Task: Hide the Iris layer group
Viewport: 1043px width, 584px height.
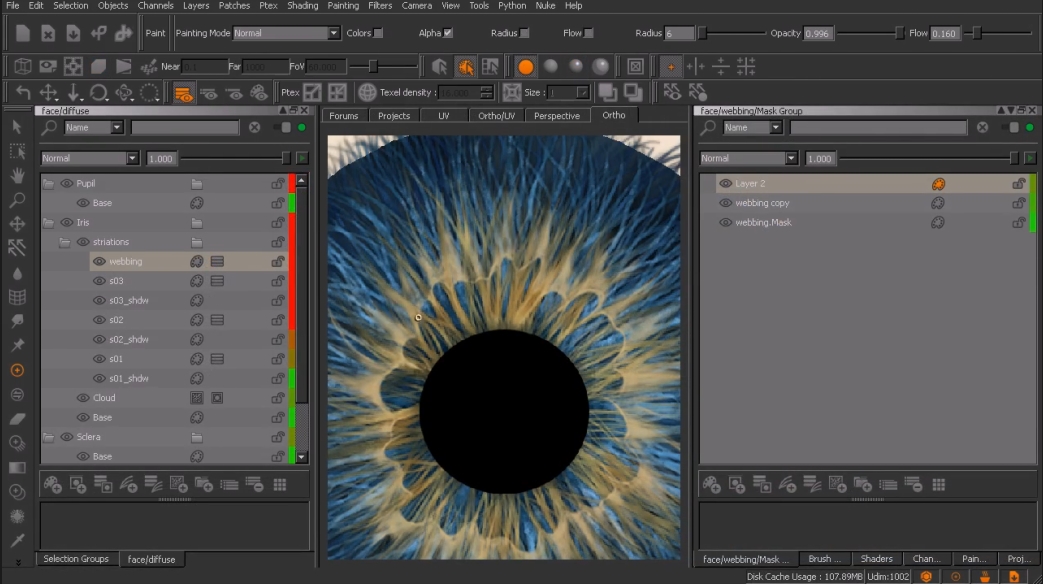Action: coord(67,223)
